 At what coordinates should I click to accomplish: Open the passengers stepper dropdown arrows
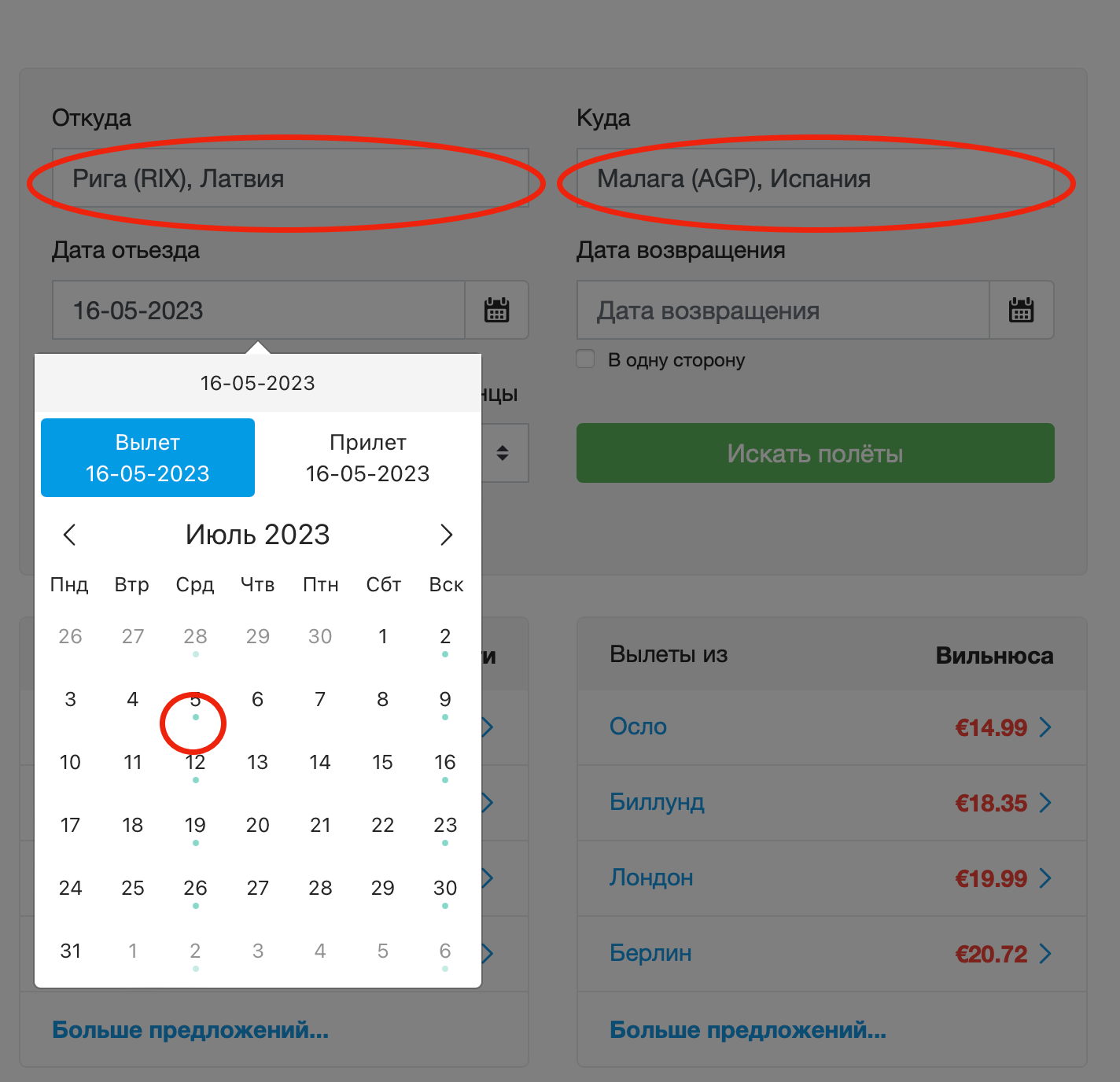pos(503,453)
